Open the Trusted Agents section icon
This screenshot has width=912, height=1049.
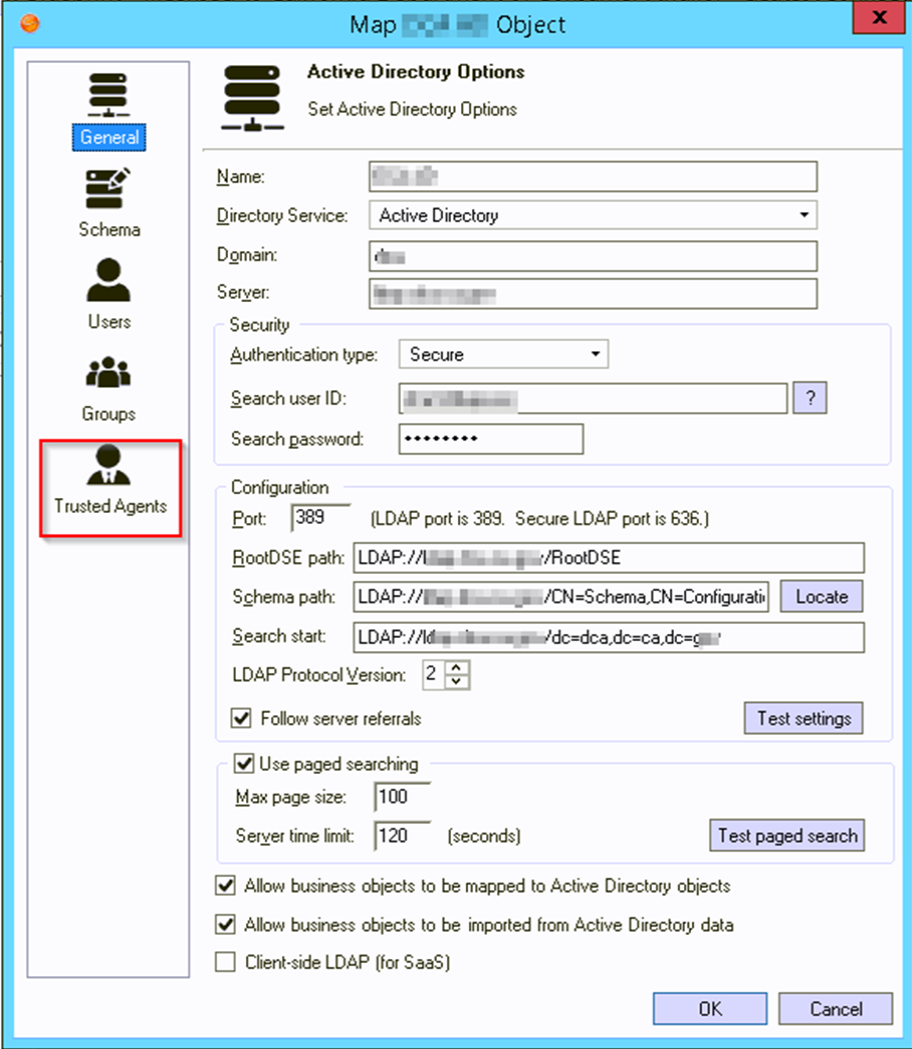109,466
